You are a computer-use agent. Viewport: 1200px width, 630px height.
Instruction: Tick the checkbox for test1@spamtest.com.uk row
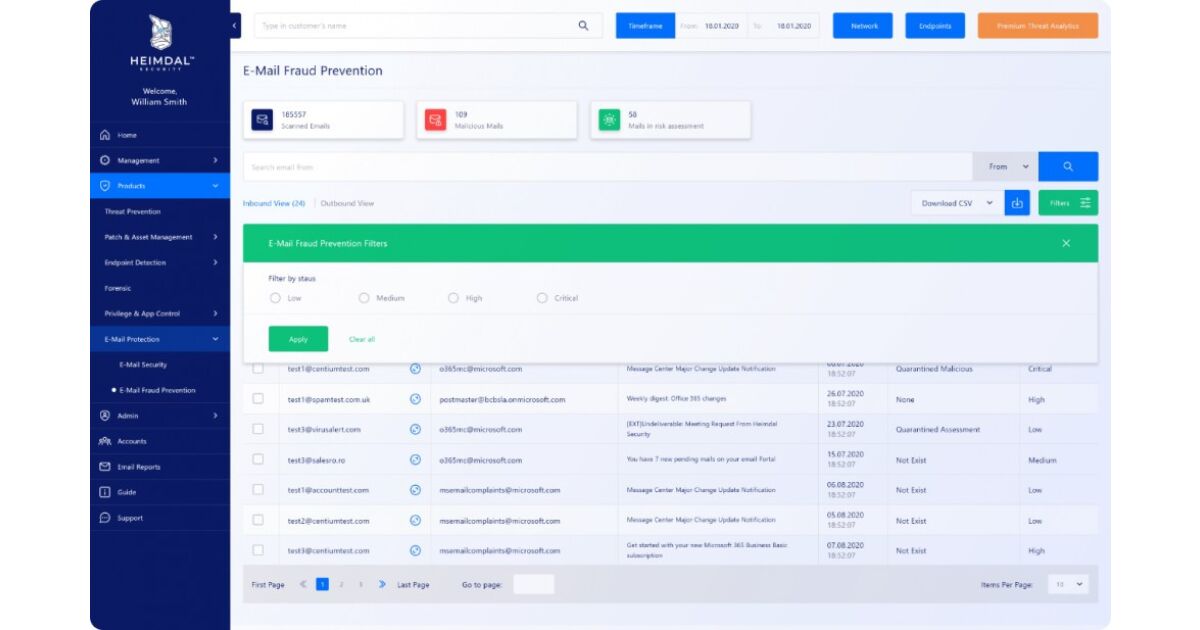(258, 399)
